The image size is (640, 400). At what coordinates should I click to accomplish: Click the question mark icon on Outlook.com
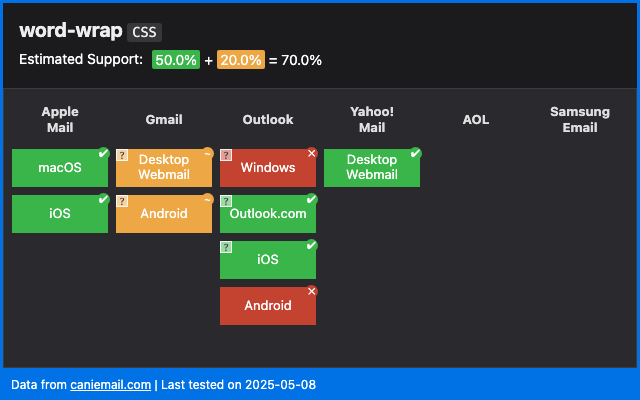point(226,202)
